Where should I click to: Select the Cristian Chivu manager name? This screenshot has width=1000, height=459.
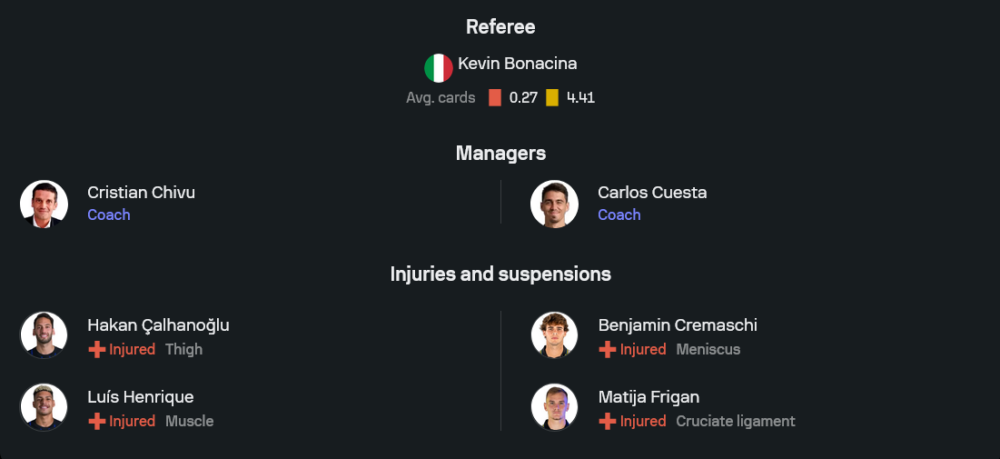pyautogui.click(x=141, y=193)
